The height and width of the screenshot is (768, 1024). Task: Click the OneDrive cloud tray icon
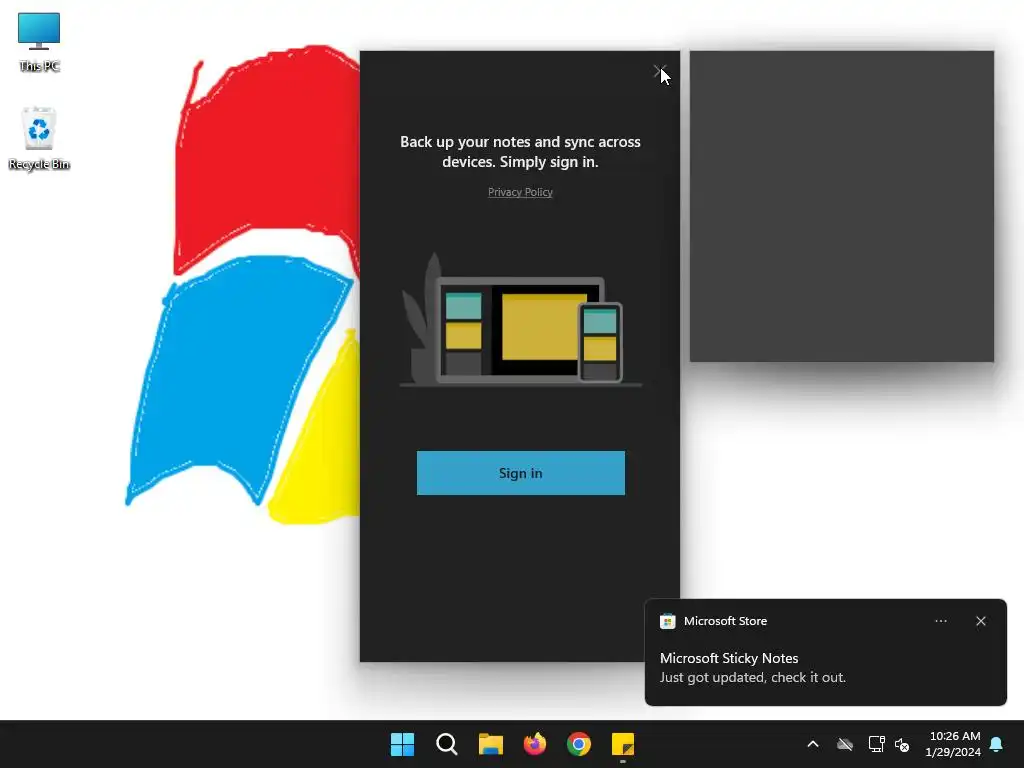click(845, 744)
